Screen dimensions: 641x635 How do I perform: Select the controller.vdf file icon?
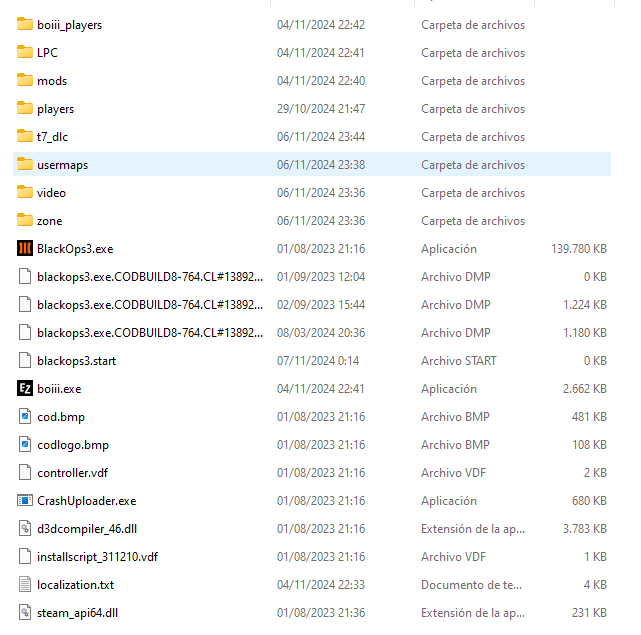(25, 473)
